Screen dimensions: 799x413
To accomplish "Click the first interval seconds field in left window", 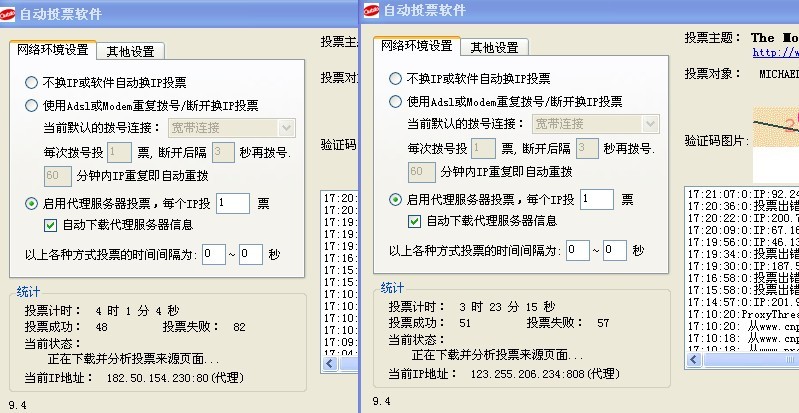I will pos(213,255).
